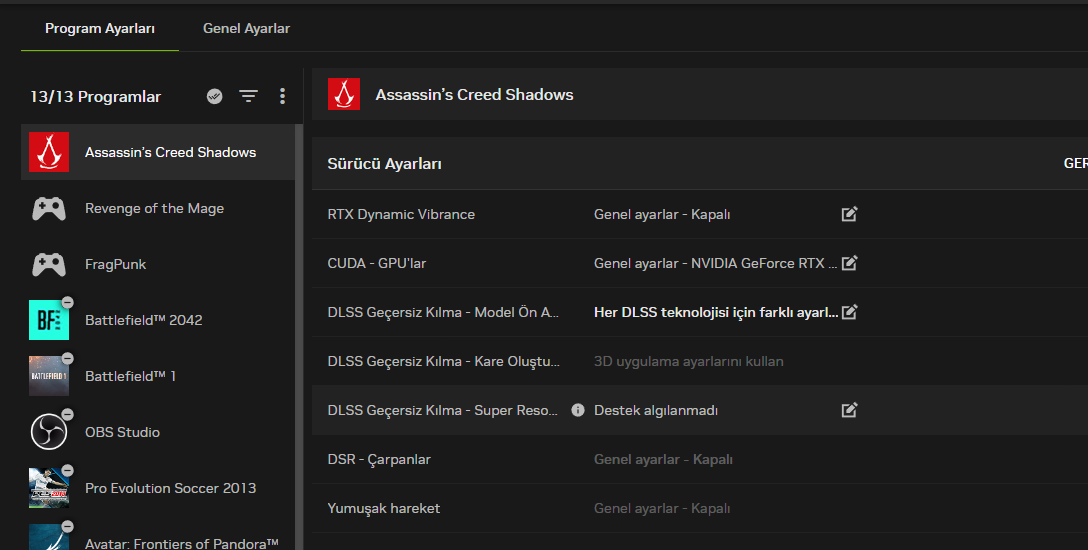Click the minus badge on Avatar icon
The height and width of the screenshot is (550, 1088).
[x=67, y=526]
